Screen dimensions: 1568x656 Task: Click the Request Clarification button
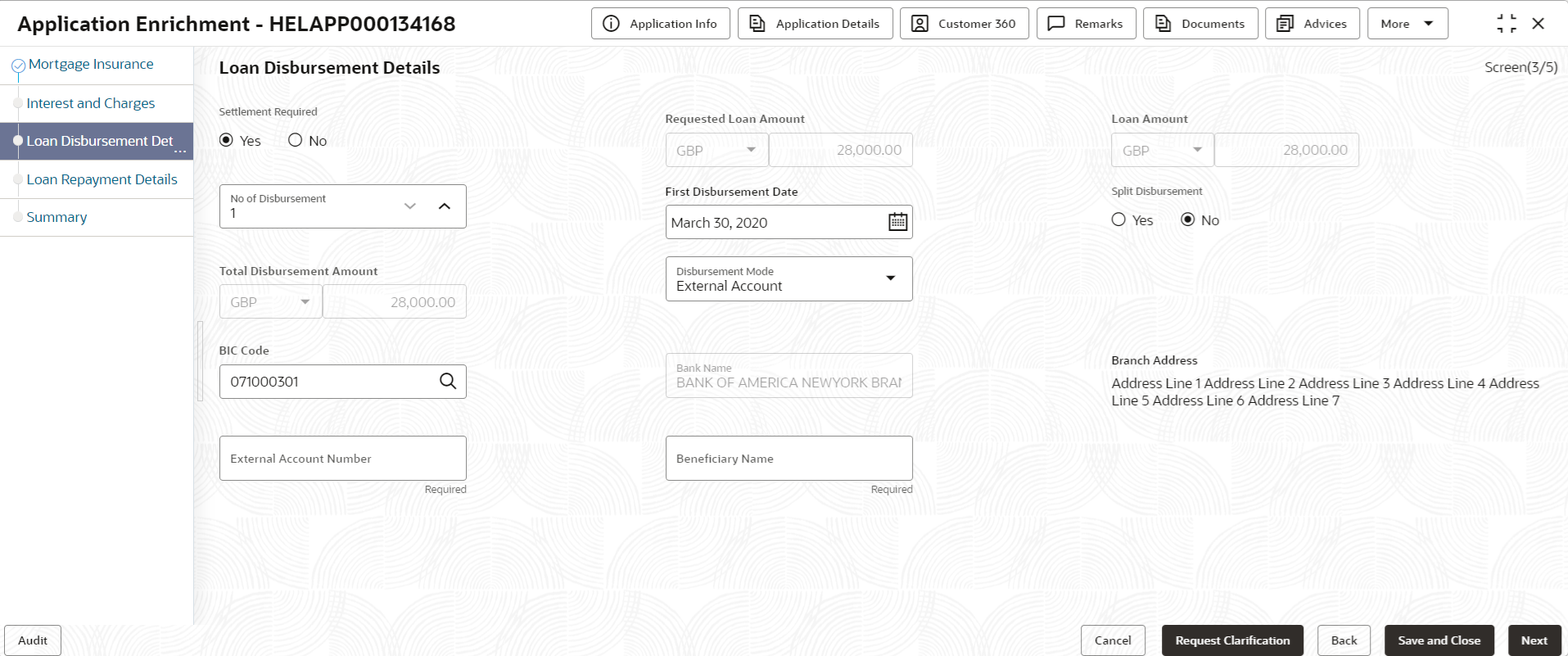tap(1232, 640)
